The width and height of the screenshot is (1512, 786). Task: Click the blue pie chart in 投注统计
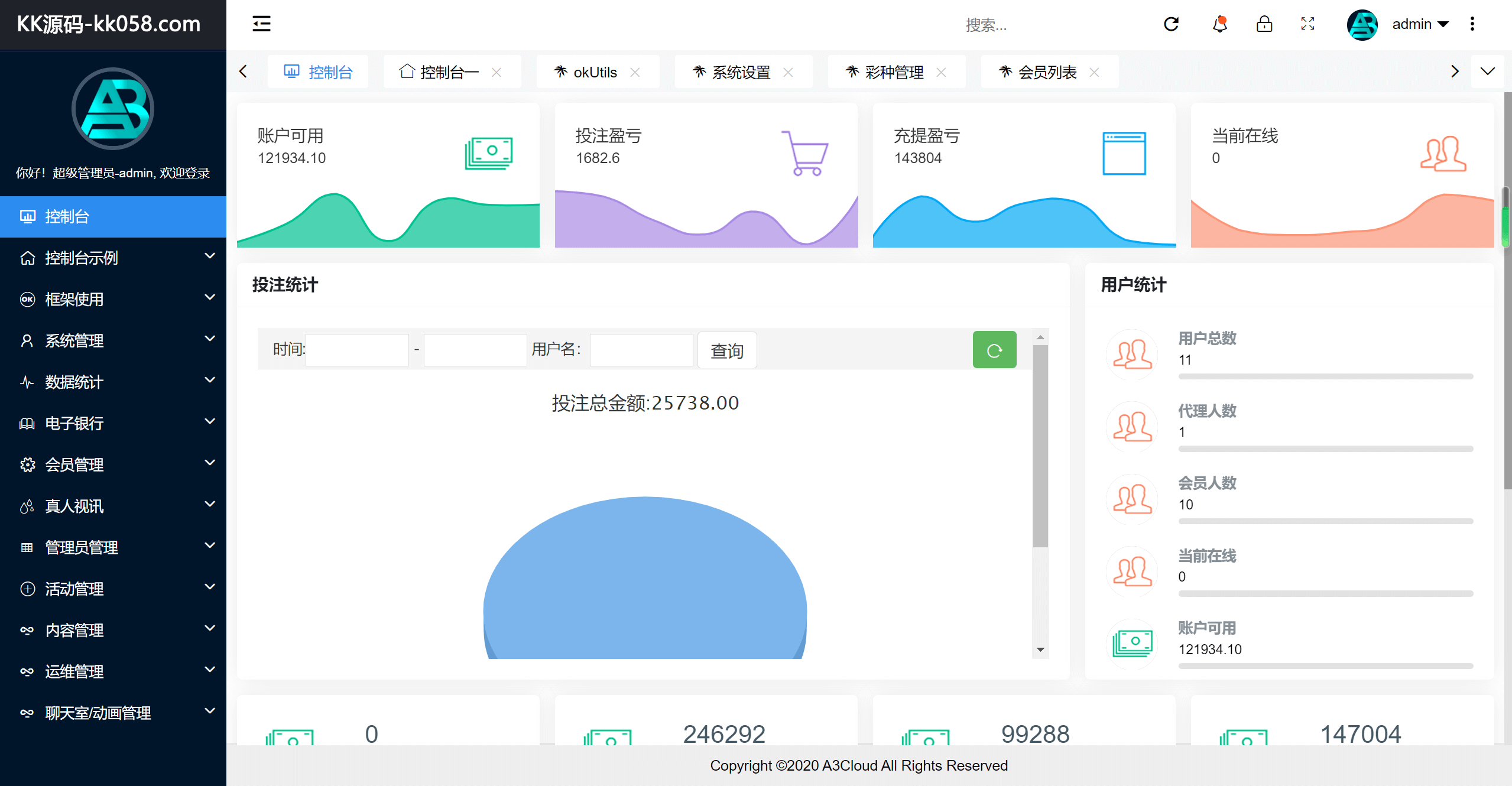[x=645, y=577]
